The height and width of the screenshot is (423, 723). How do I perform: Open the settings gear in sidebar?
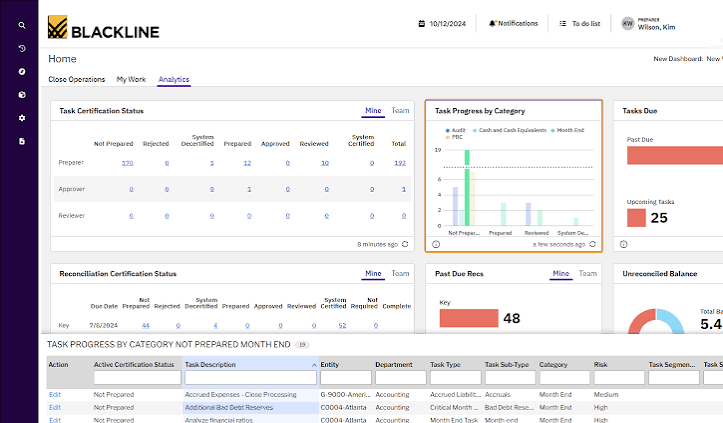pos(22,118)
